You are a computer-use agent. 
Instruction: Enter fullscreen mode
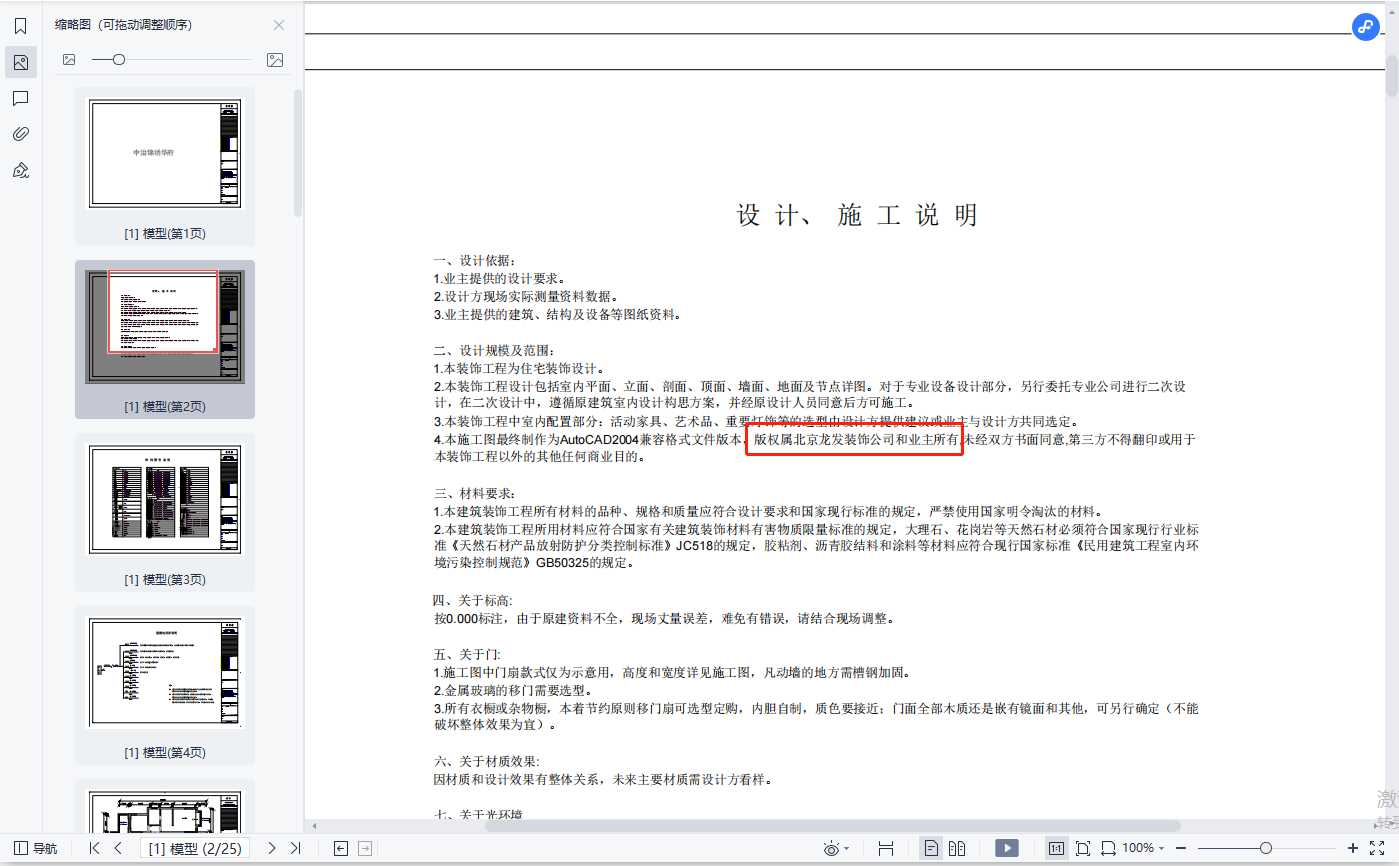(1377, 848)
